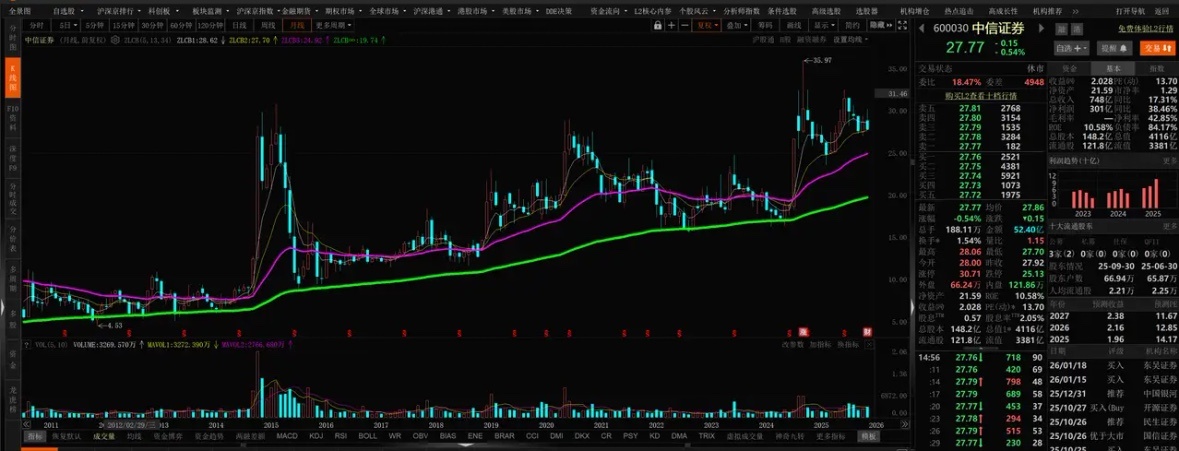Expand 设置均线 dropdown
Screen dimensions: 1179x451
pos(850,39)
